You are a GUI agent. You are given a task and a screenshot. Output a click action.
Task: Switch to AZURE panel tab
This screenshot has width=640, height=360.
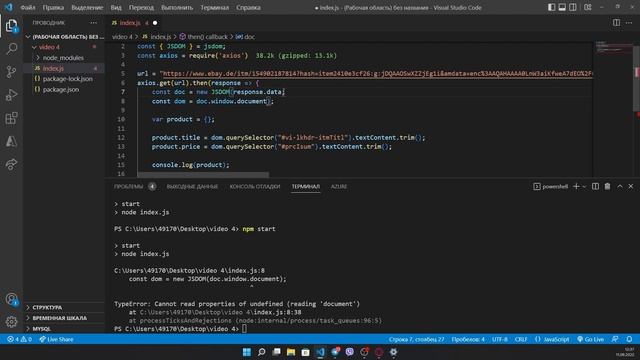(339, 187)
